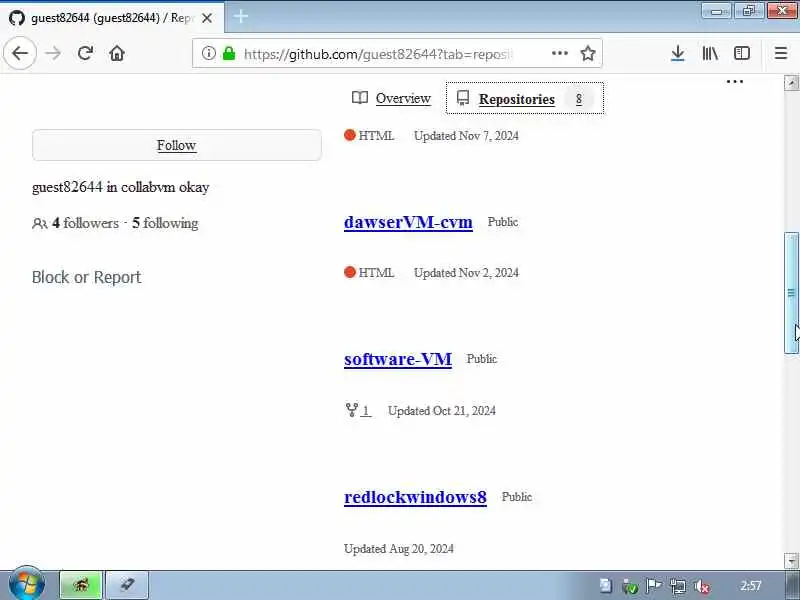
Task: Bookmark this page with the star icon
Action: (x=588, y=53)
